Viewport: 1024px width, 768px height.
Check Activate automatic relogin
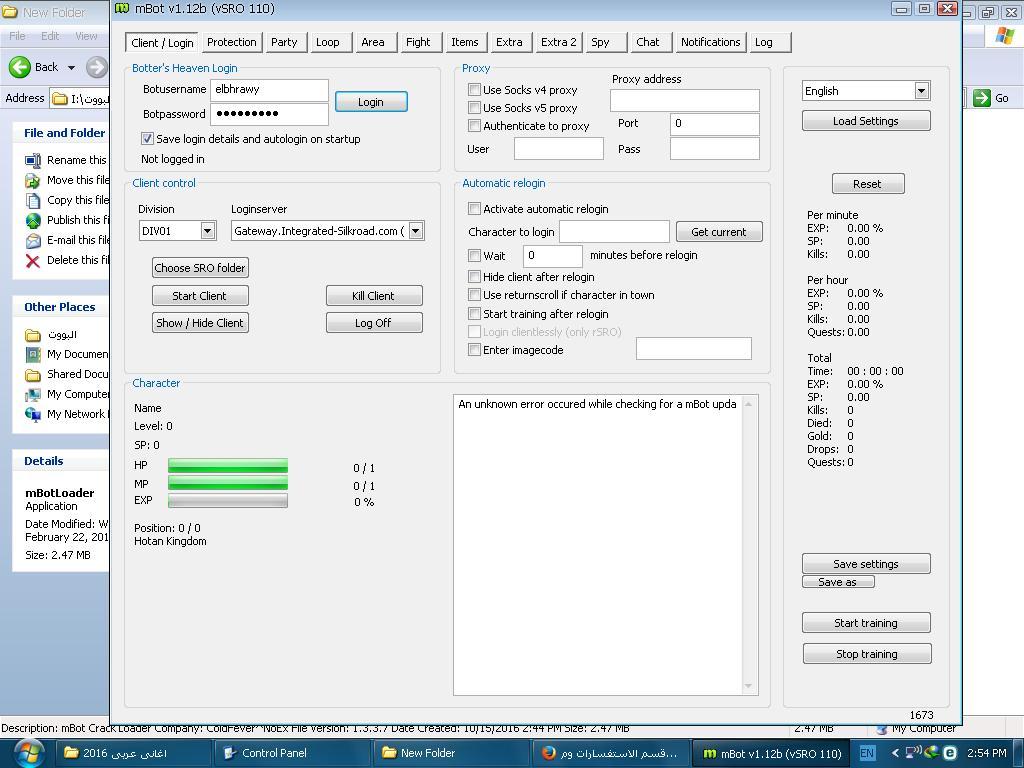475,208
